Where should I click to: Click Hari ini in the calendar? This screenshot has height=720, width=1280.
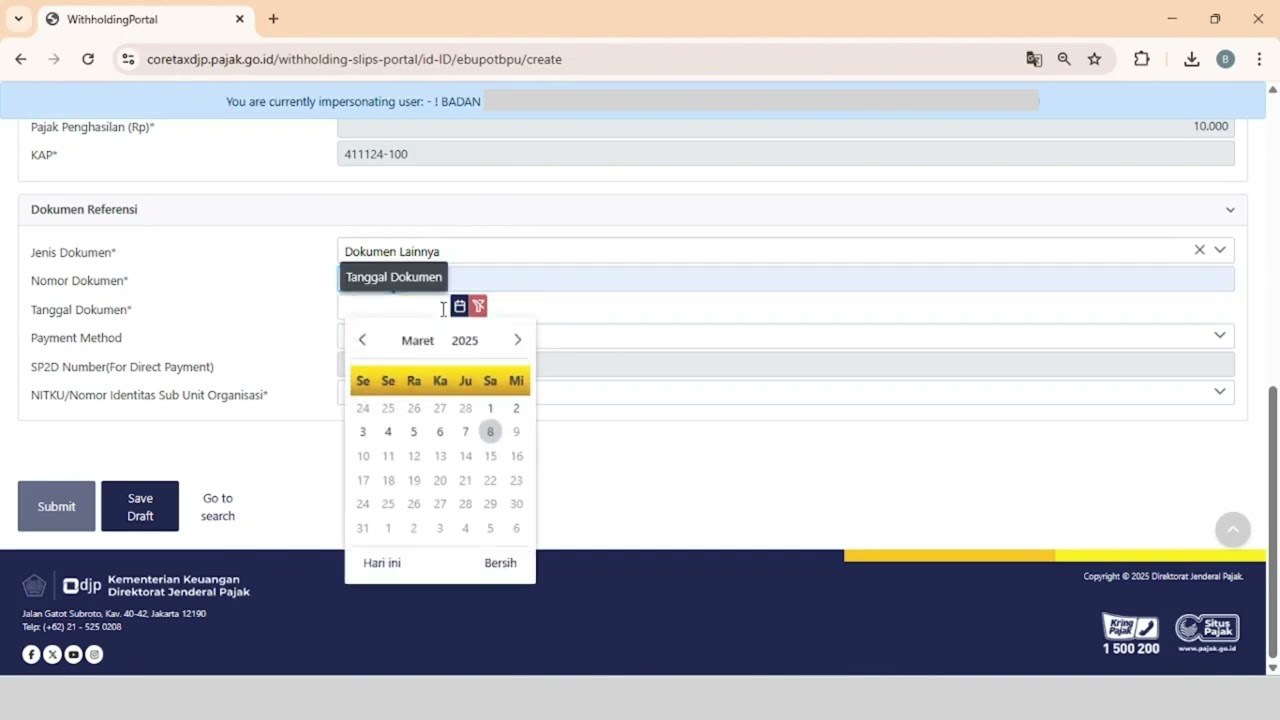(x=382, y=563)
